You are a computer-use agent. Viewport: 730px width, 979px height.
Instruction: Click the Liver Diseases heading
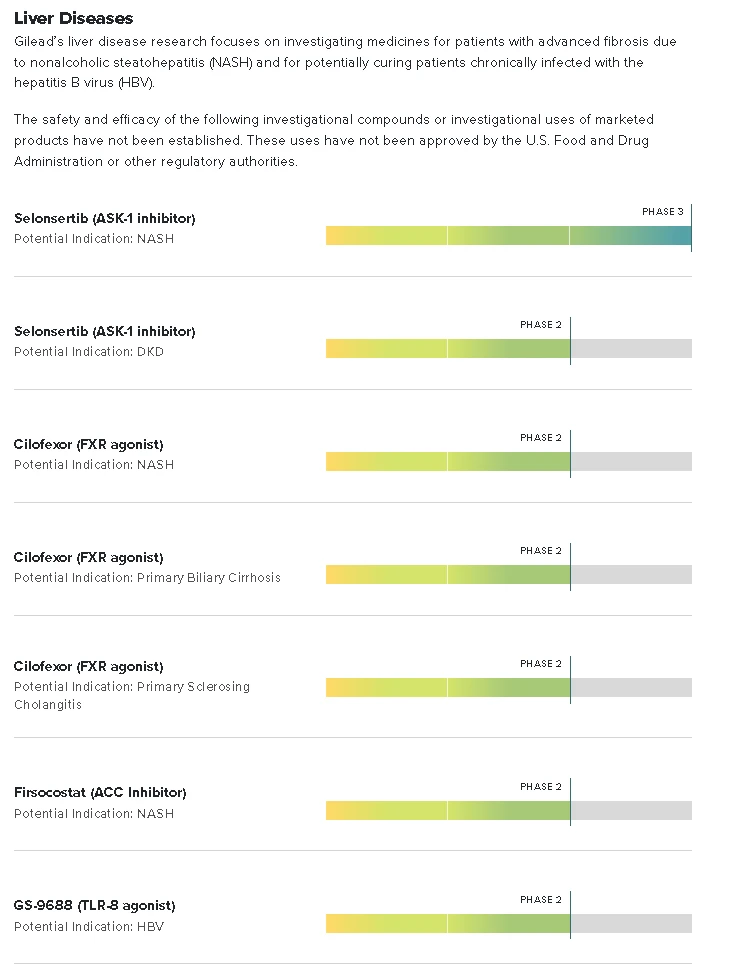click(73, 18)
